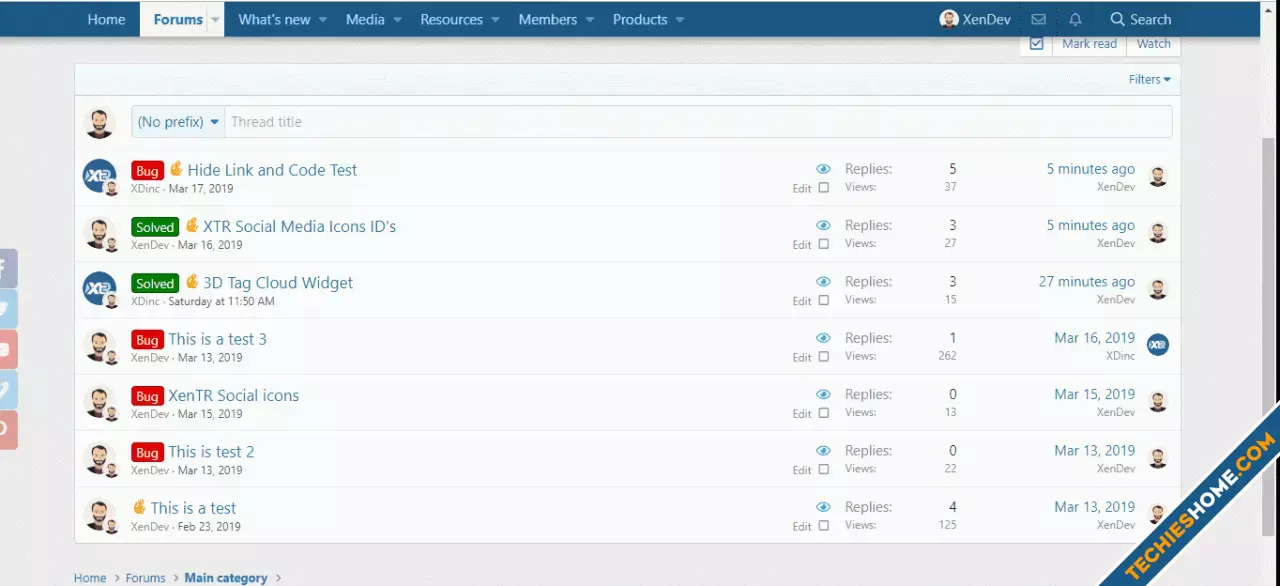Click the XenDev user avatar in navbar
This screenshot has height=586, width=1280.
click(948, 19)
